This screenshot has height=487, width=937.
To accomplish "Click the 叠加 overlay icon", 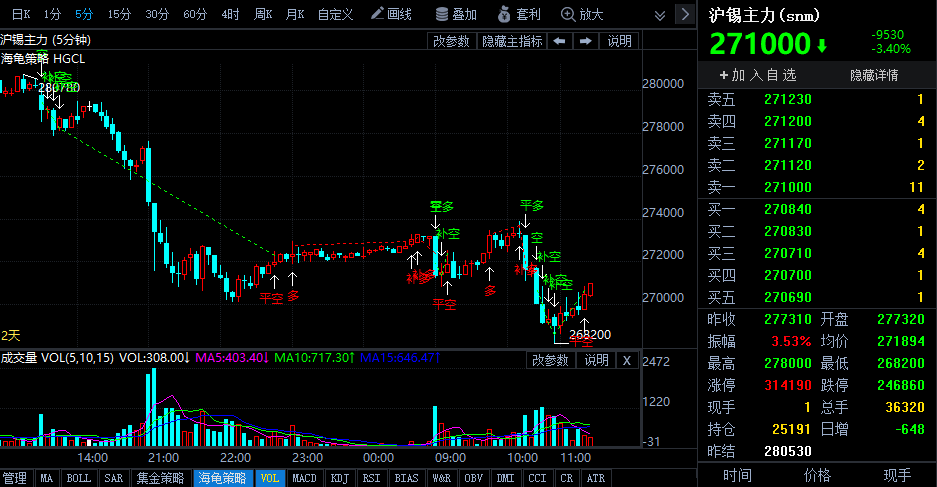I will (x=456, y=14).
